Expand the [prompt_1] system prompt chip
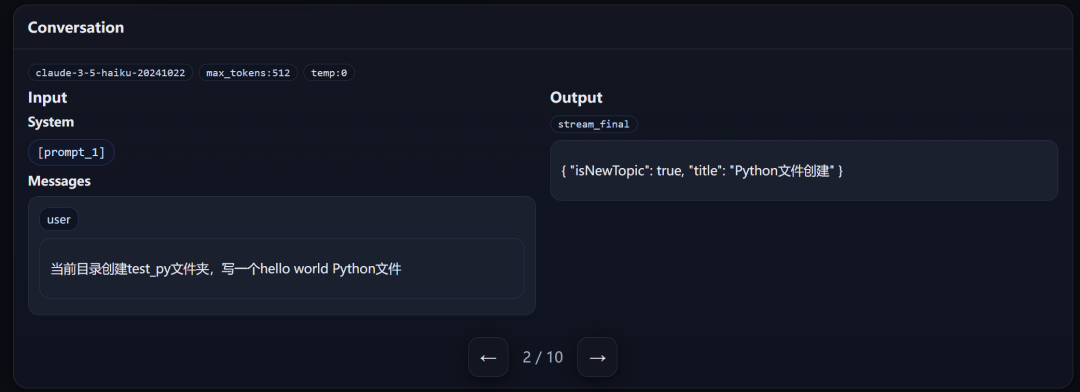The image size is (1080, 392). (x=71, y=152)
